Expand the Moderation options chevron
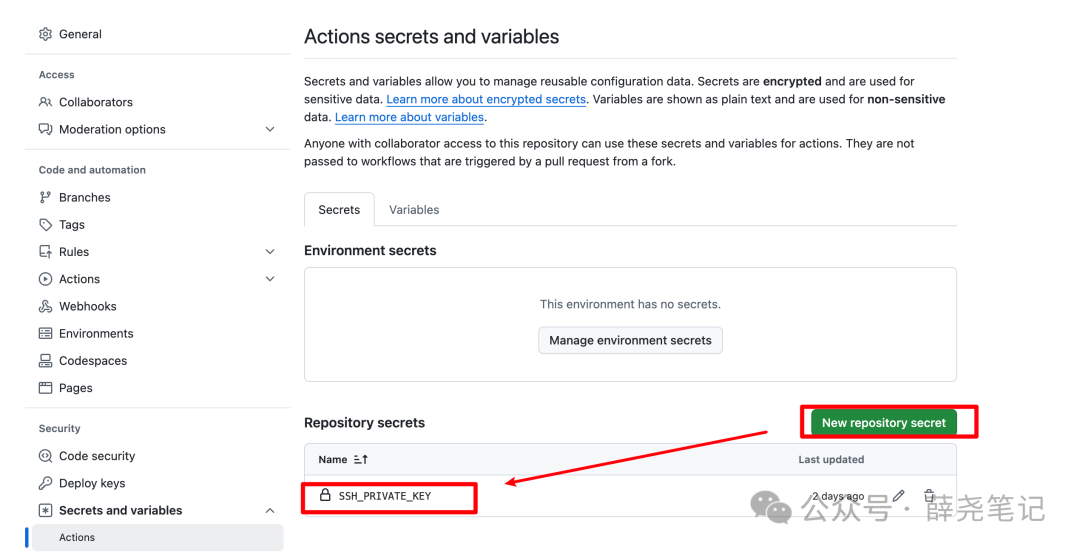Viewport: 1080px width, 552px height. pyautogui.click(x=270, y=129)
